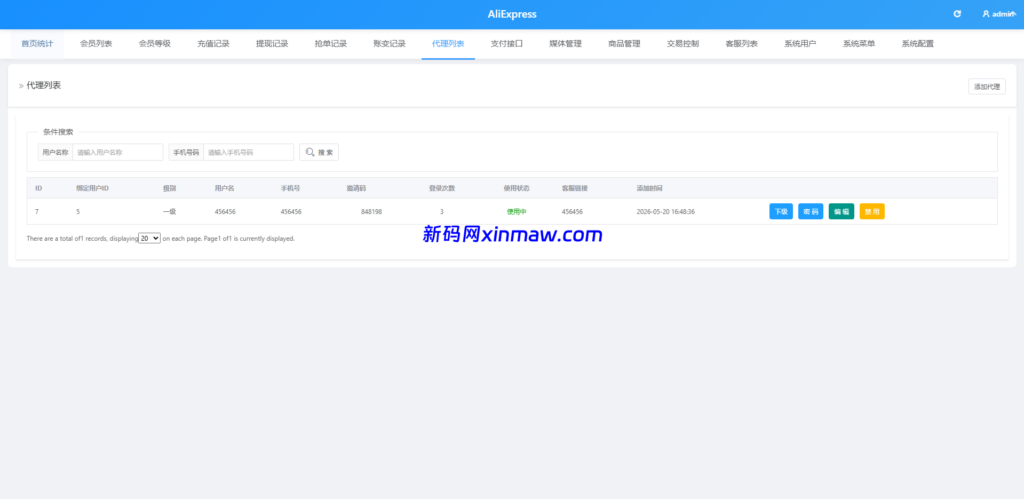1024x499 pixels.
Task: Click the green 编辑 button
Action: click(x=841, y=212)
